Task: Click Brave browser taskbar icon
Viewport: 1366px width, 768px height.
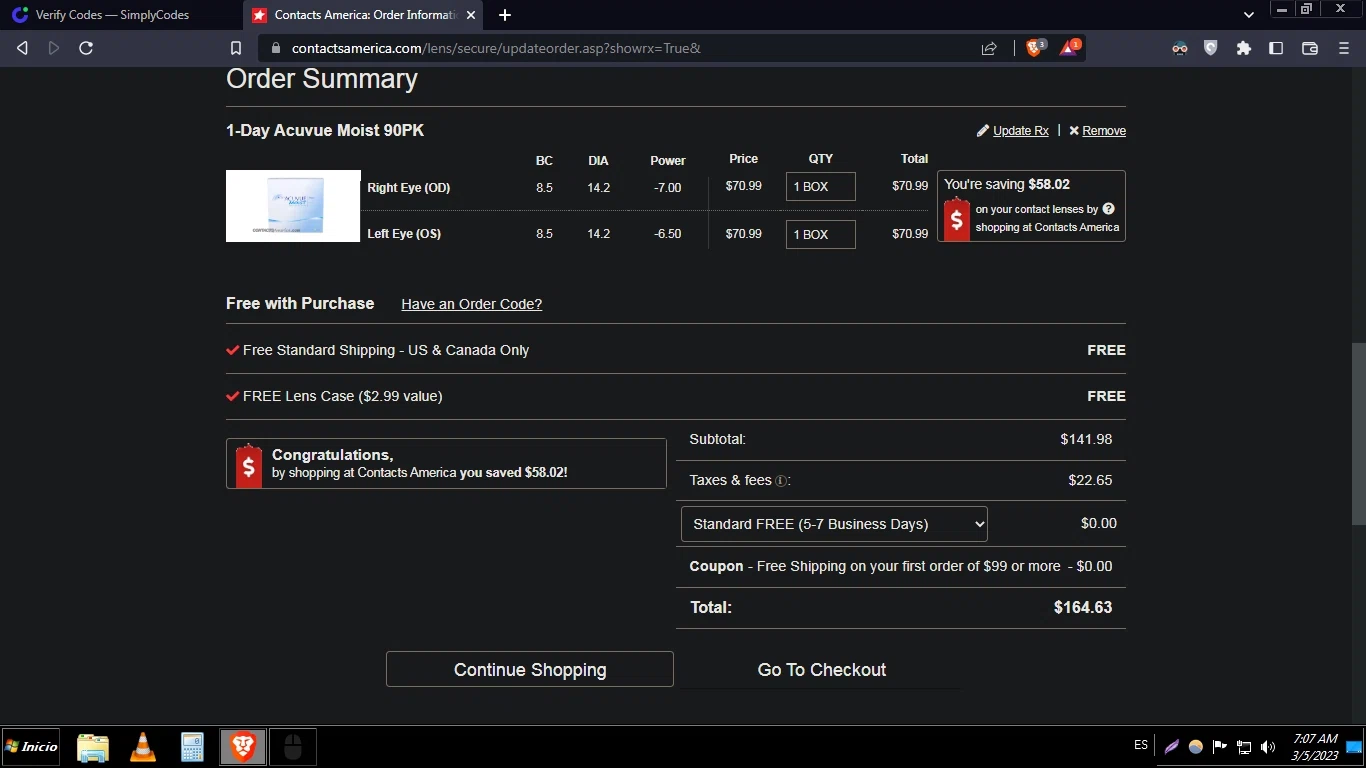Action: pyautogui.click(x=243, y=747)
